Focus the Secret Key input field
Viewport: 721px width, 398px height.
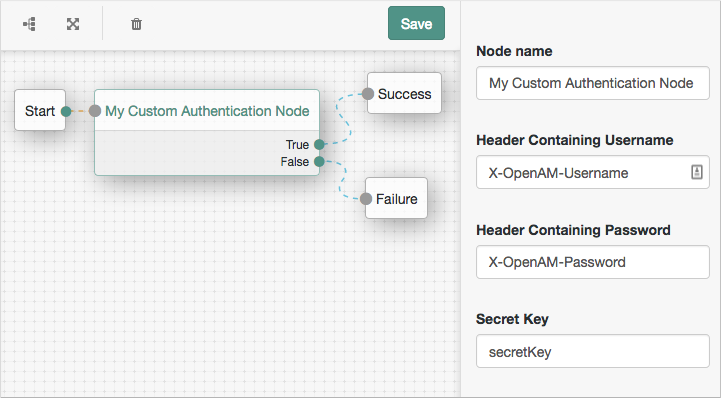[593, 351]
